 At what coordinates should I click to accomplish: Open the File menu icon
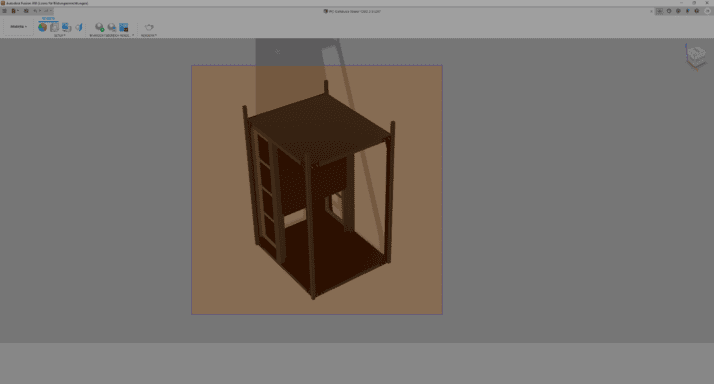click(15, 11)
